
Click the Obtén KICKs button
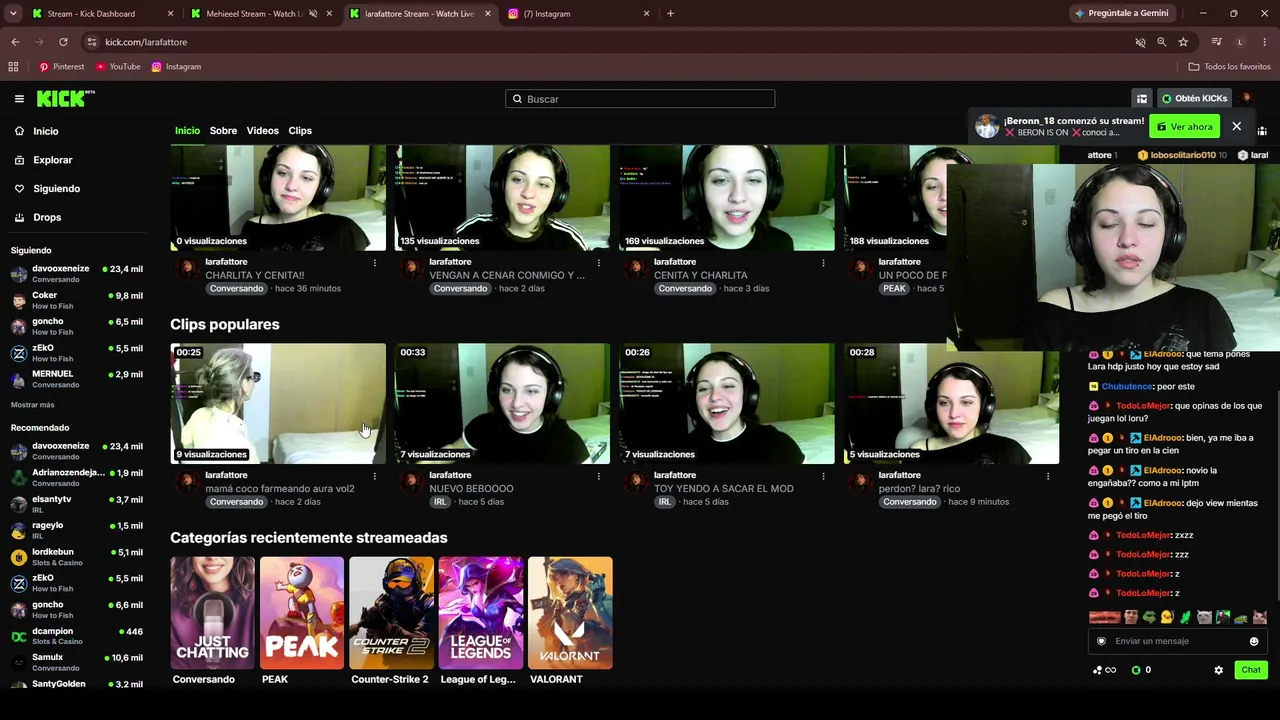point(1194,99)
